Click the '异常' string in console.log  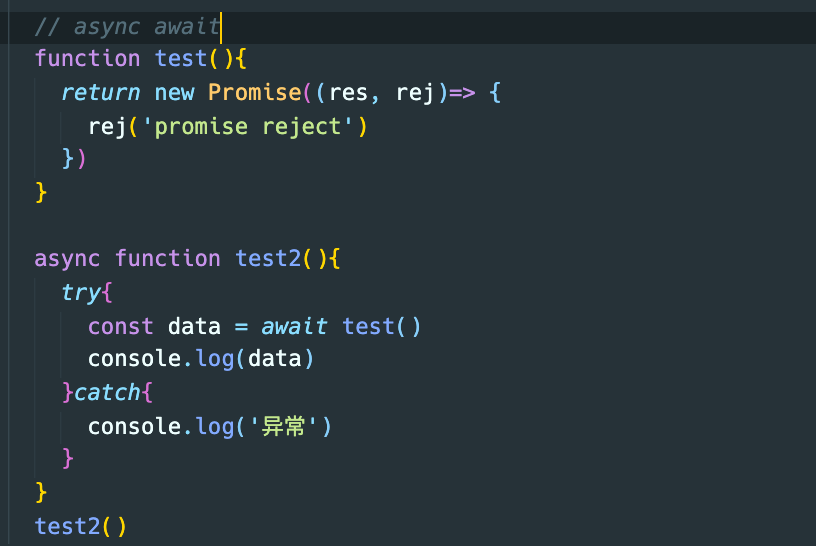[x=282, y=426]
